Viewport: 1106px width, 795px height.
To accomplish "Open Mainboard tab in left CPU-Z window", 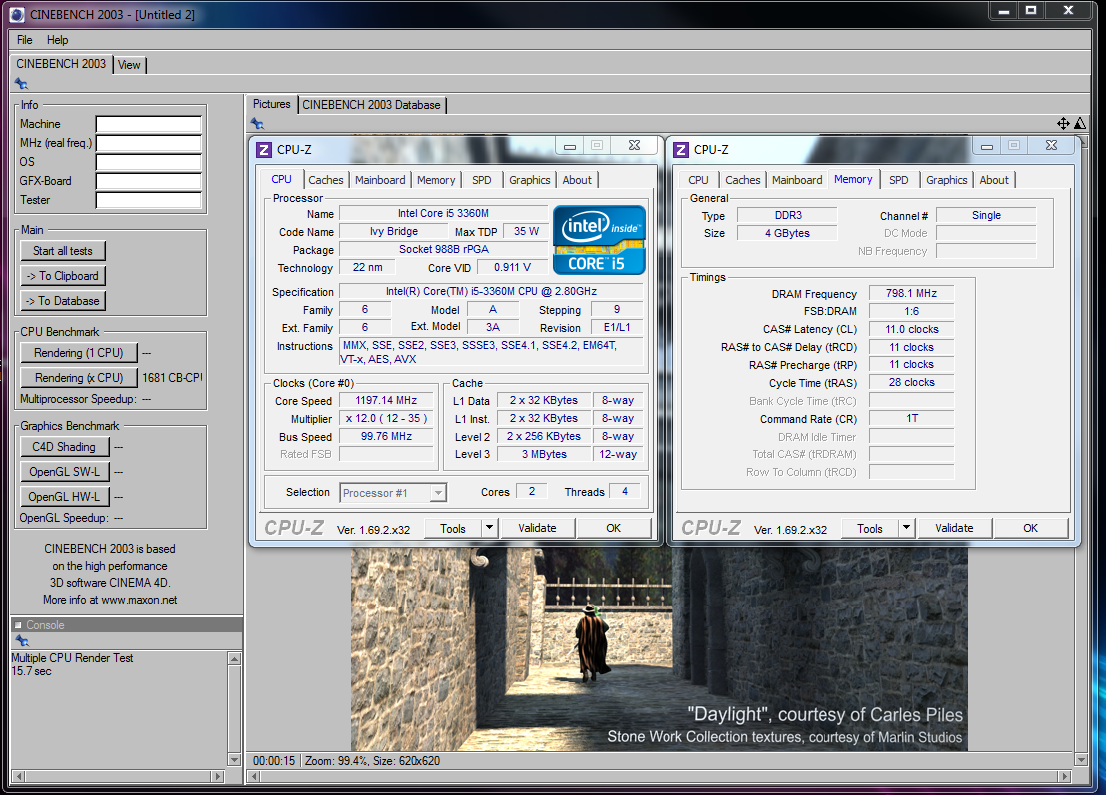I will tap(380, 180).
